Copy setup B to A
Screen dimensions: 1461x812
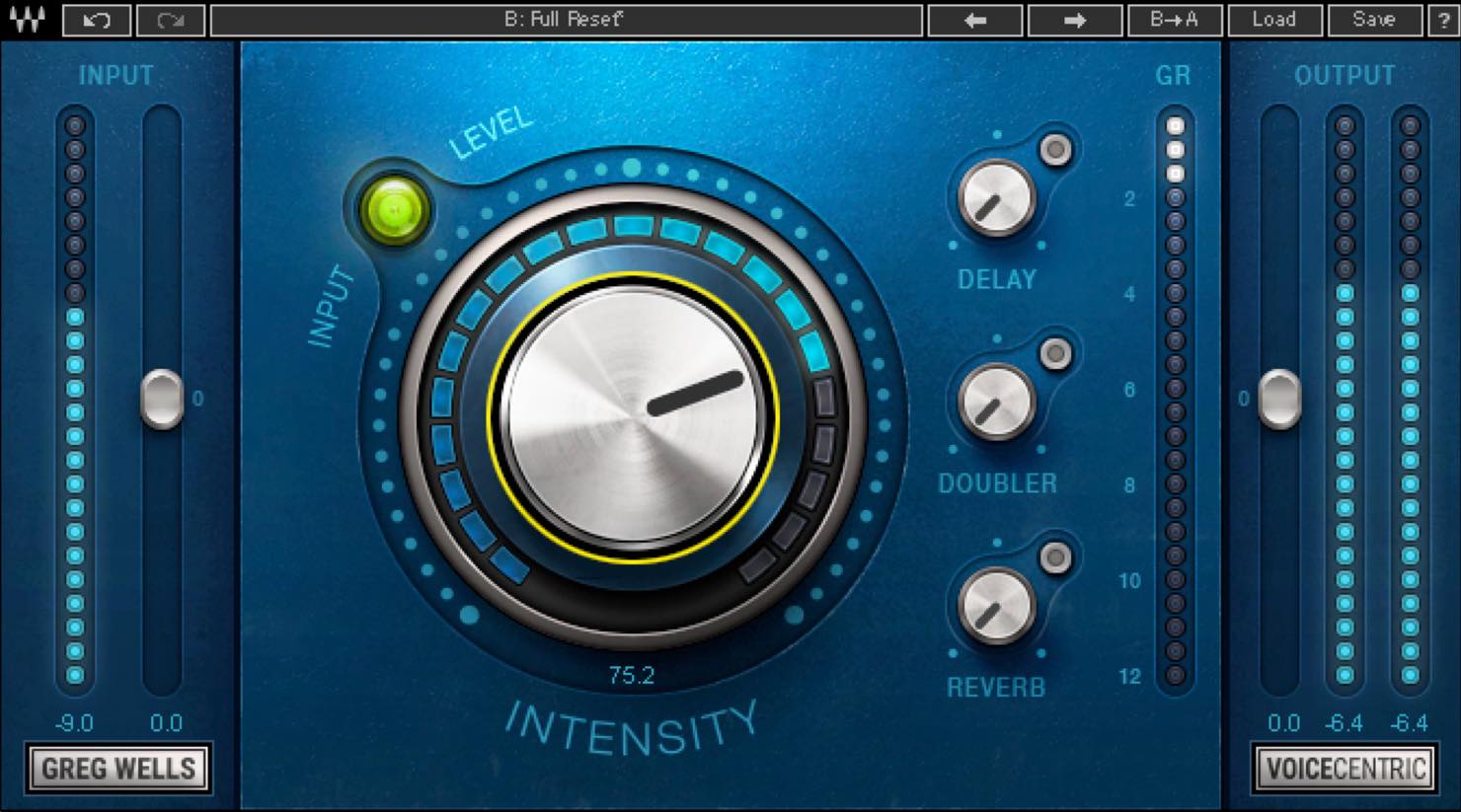[1175, 20]
